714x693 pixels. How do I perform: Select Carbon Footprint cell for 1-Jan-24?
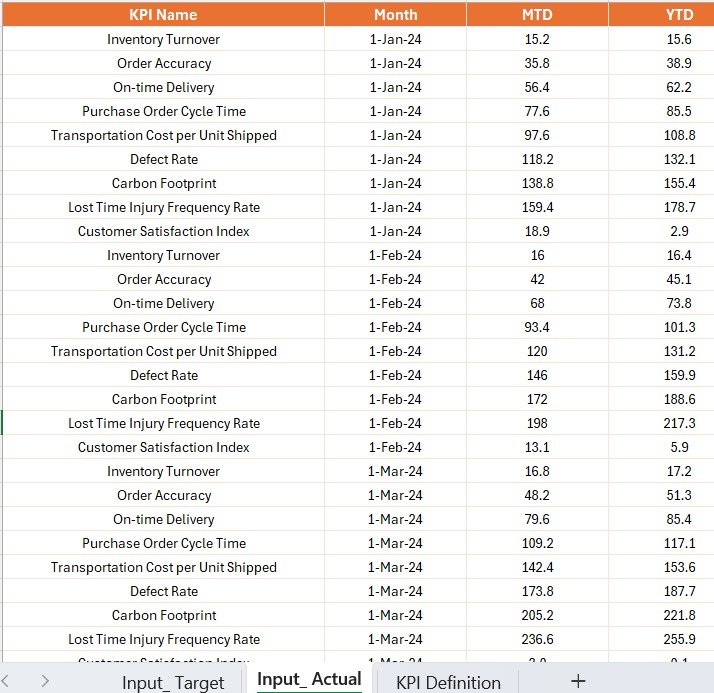click(163, 183)
